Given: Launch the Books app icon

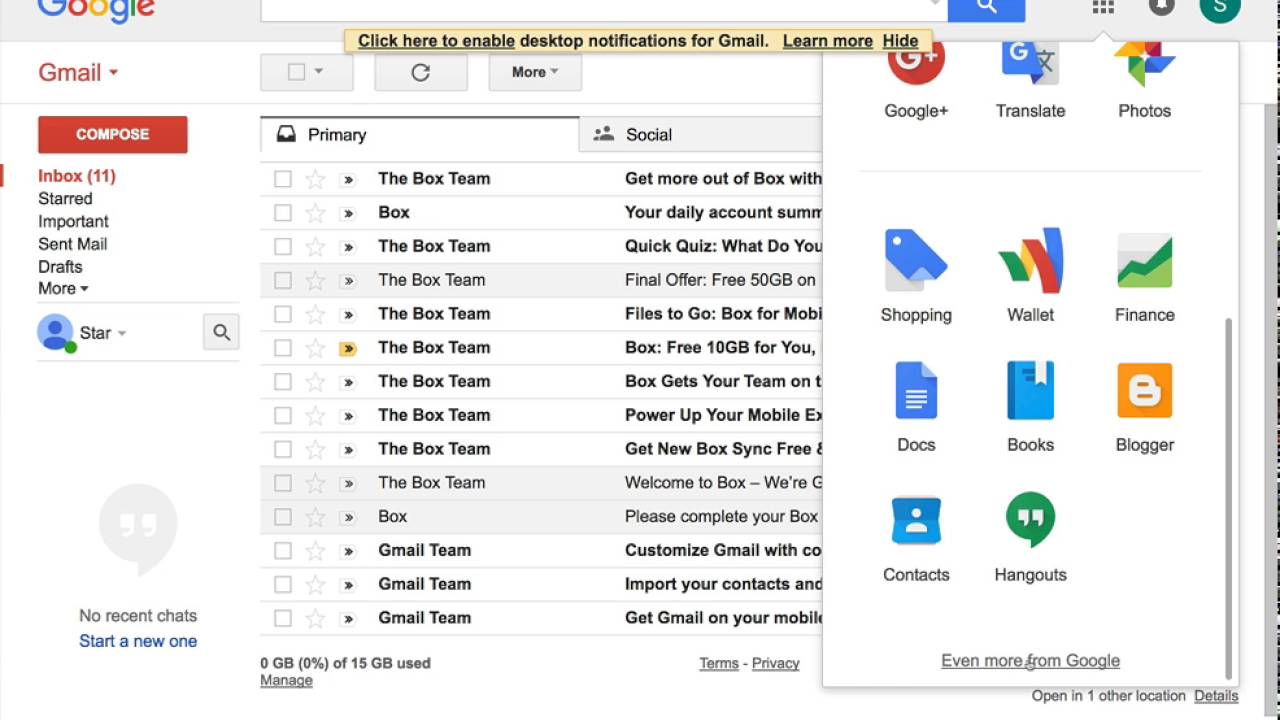Looking at the screenshot, I should [x=1030, y=391].
